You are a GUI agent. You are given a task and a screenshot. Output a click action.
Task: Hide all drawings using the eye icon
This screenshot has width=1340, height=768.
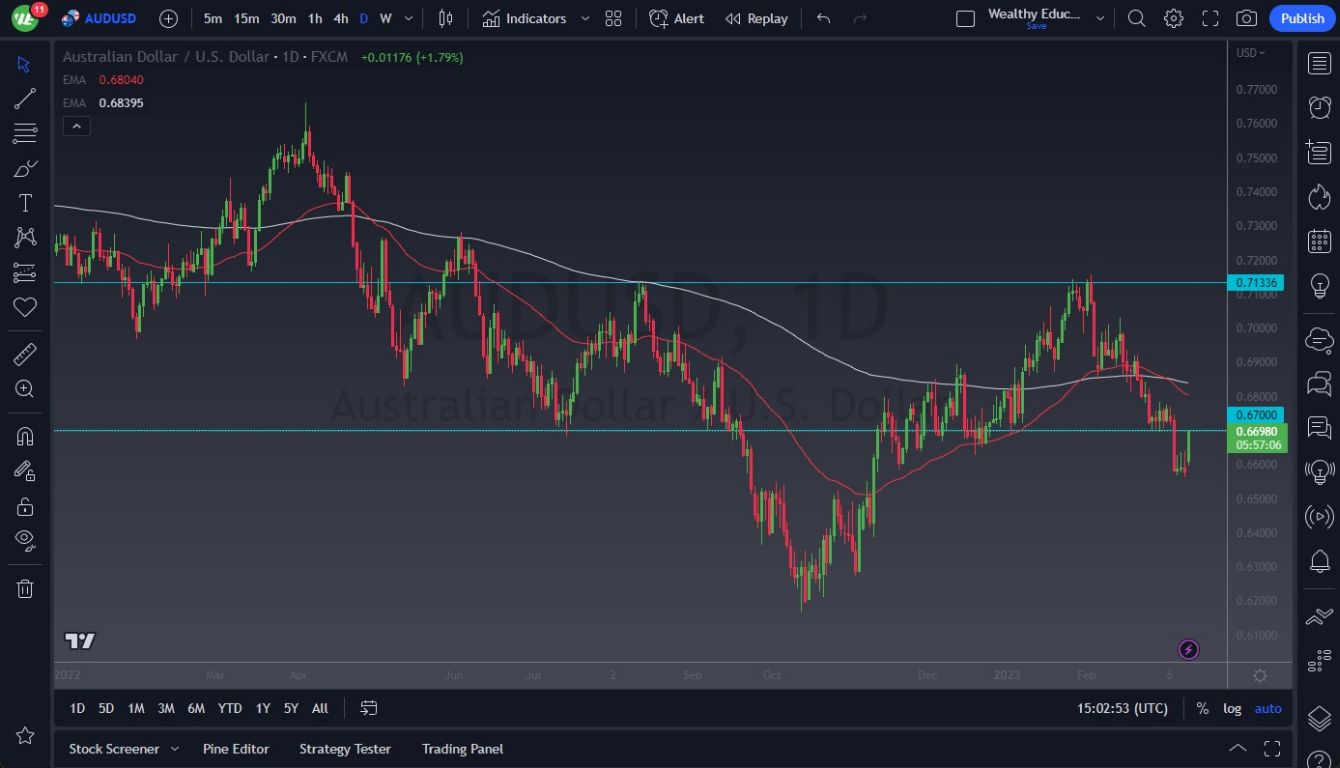click(25, 540)
